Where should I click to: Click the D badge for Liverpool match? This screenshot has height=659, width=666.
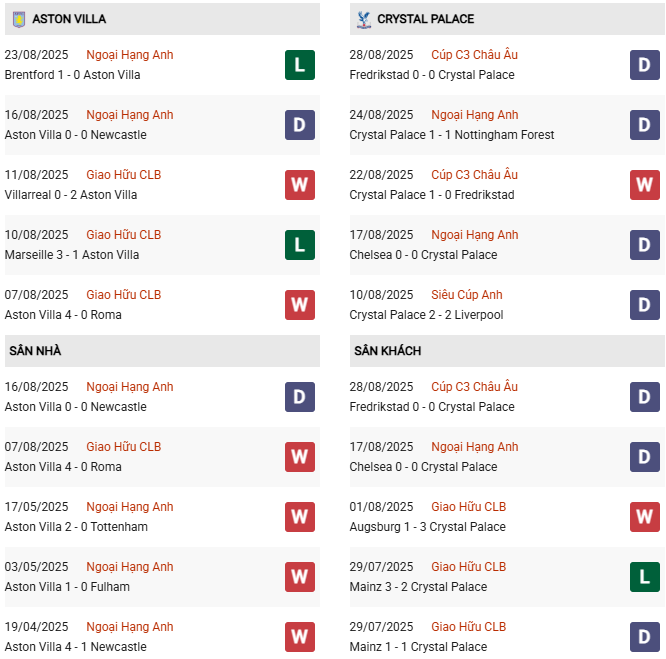645,305
